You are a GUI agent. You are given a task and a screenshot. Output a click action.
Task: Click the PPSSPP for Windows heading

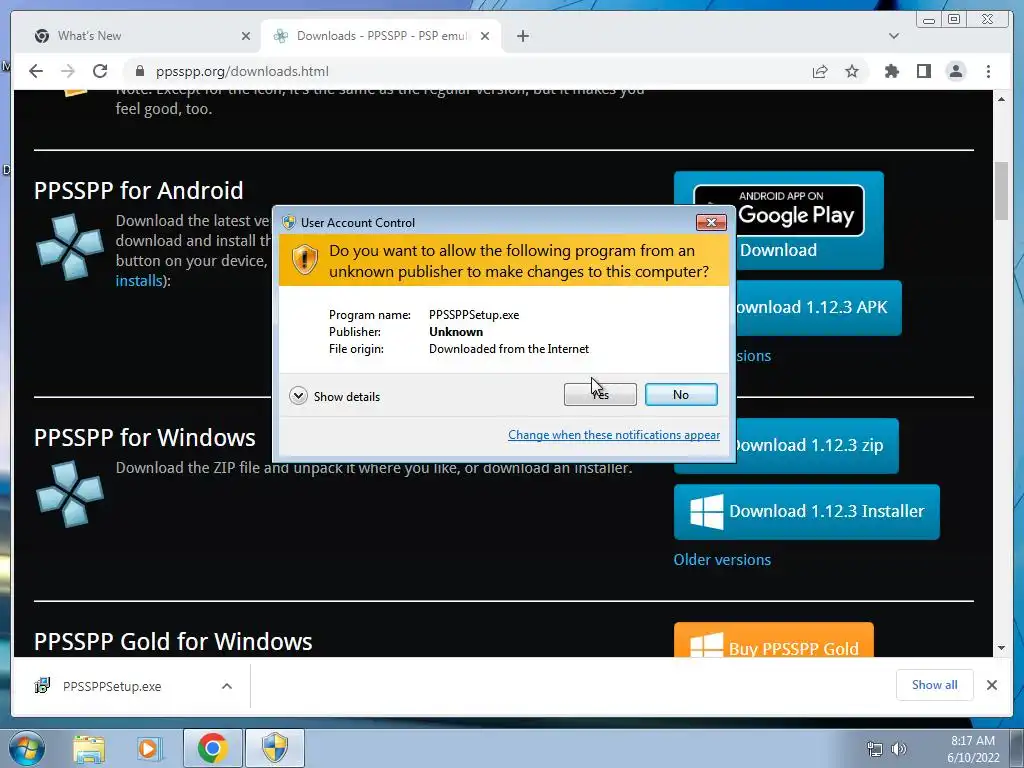pos(144,438)
